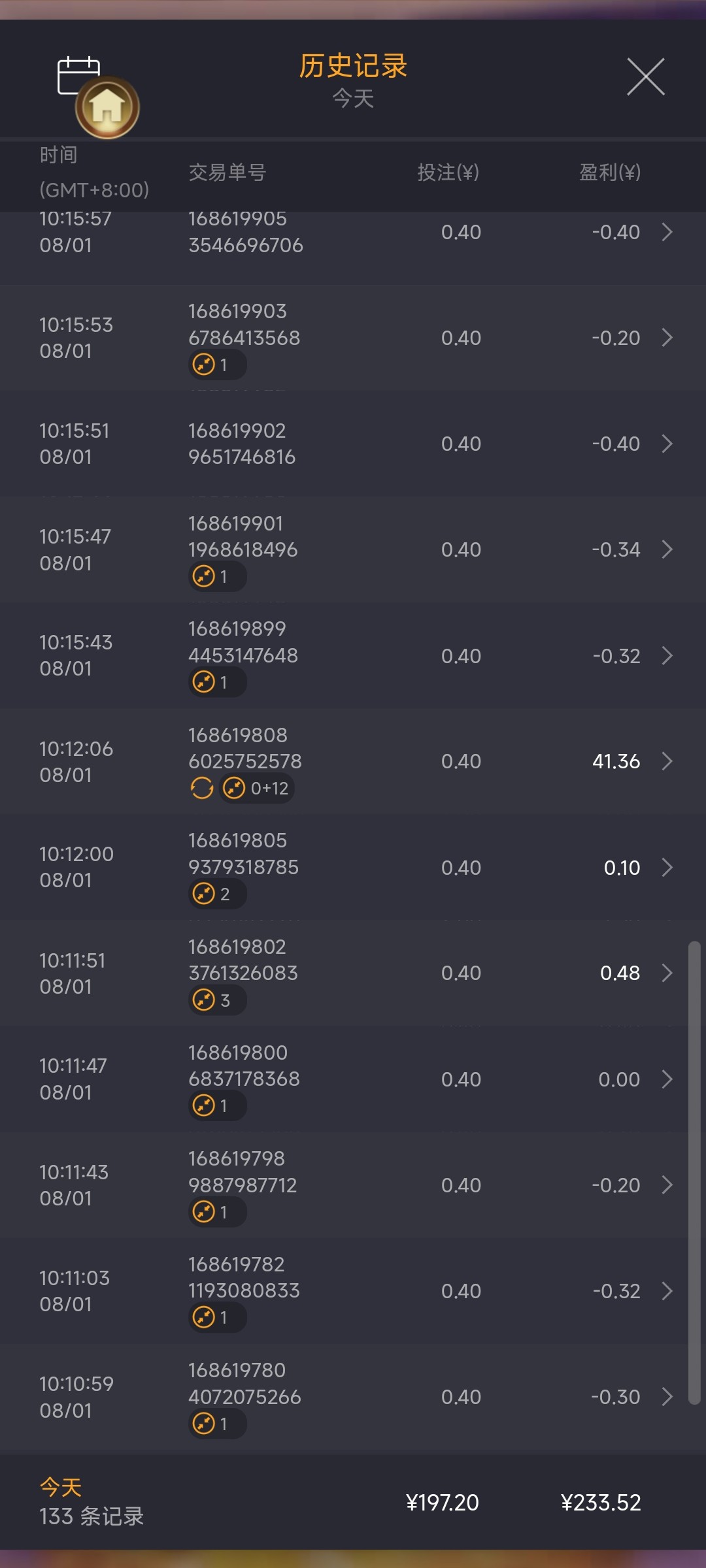The image size is (706, 1568).
Task: Open transaction 168619902 9651746816
Action: tap(242, 444)
